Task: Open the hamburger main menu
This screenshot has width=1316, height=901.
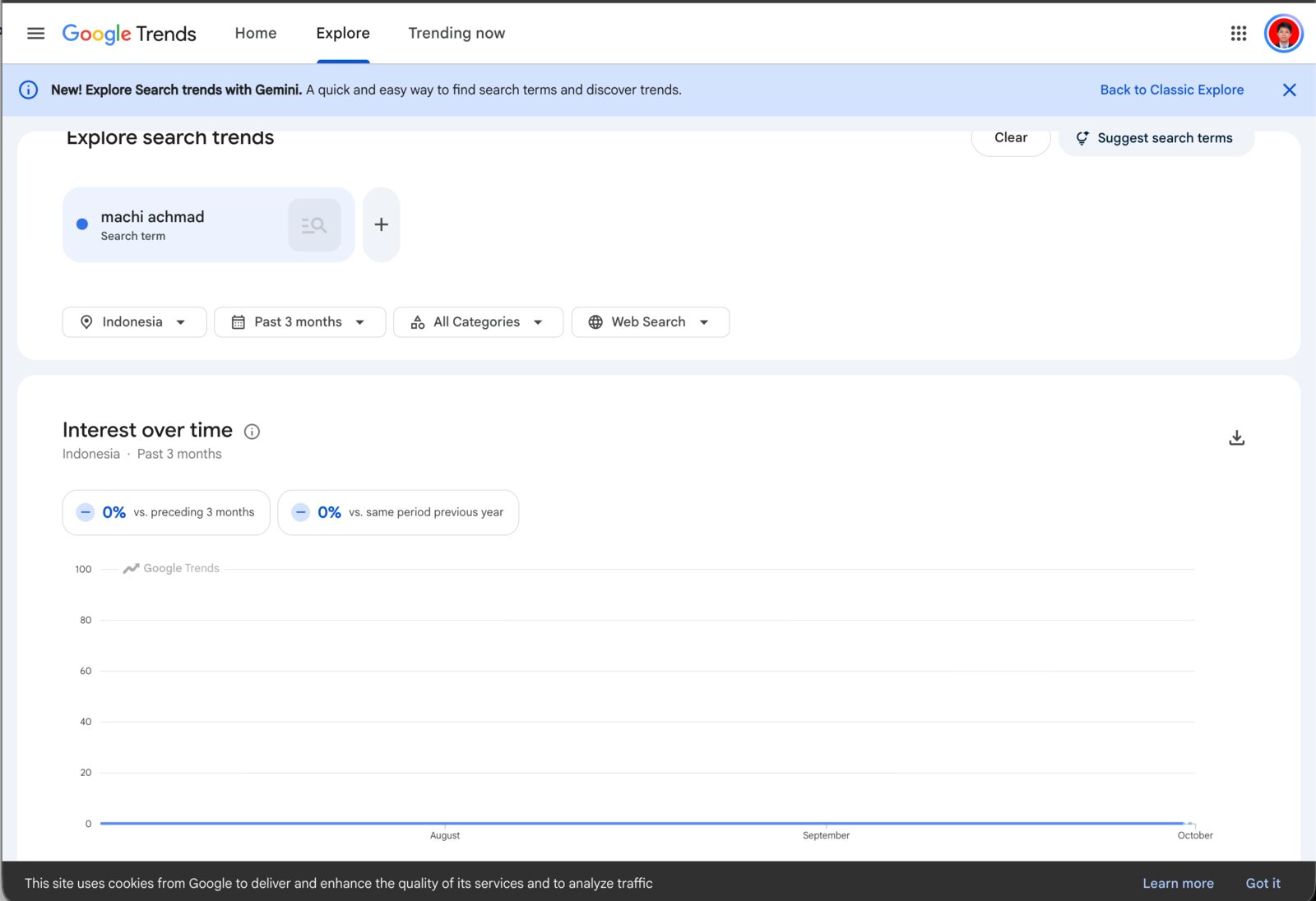Action: [x=35, y=34]
